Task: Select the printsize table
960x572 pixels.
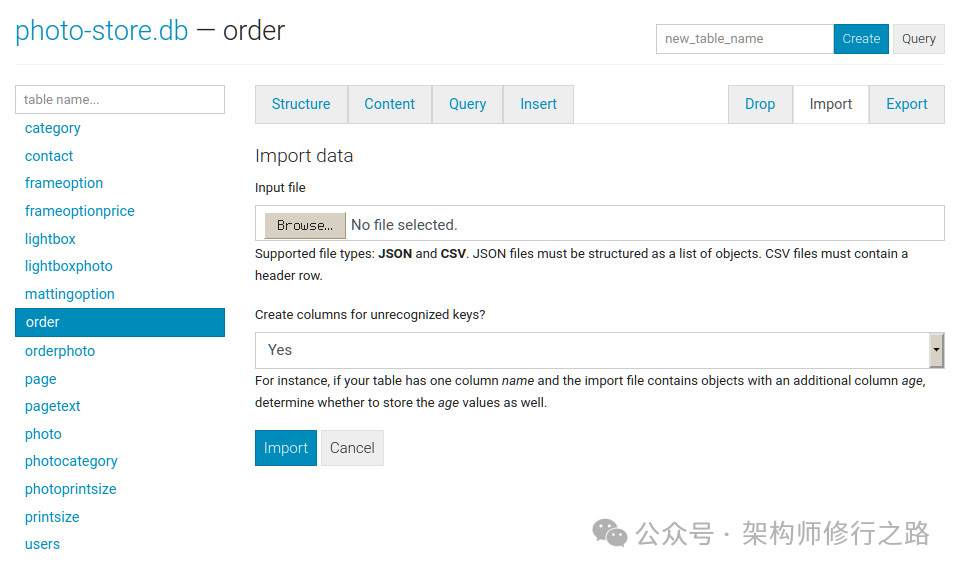Action: [x=52, y=517]
